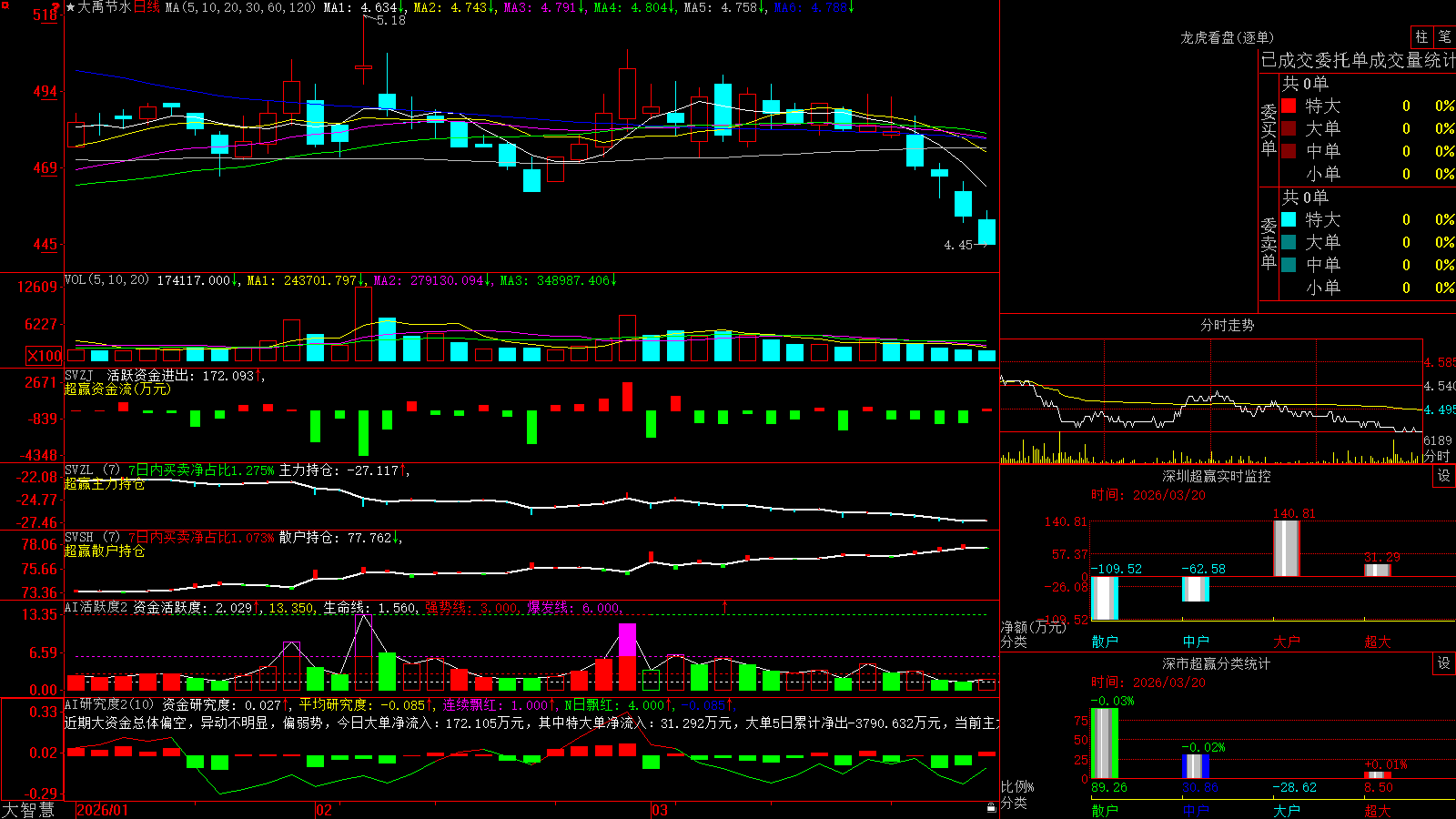Click the lock icon at the chart's bottom right
This screenshot has height=819, width=1456.
coord(991,808)
